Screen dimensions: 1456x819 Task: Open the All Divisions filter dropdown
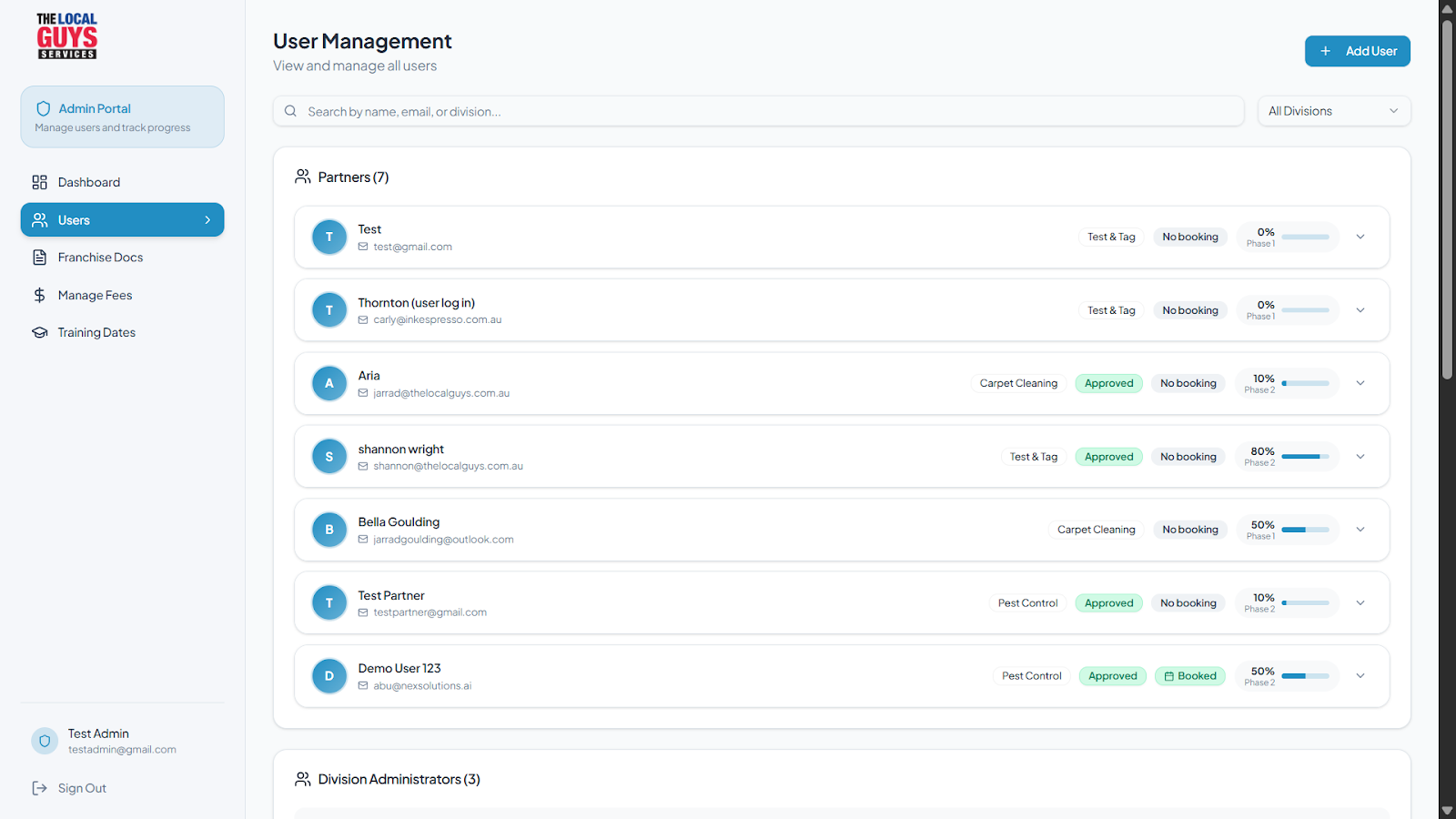coord(1334,111)
